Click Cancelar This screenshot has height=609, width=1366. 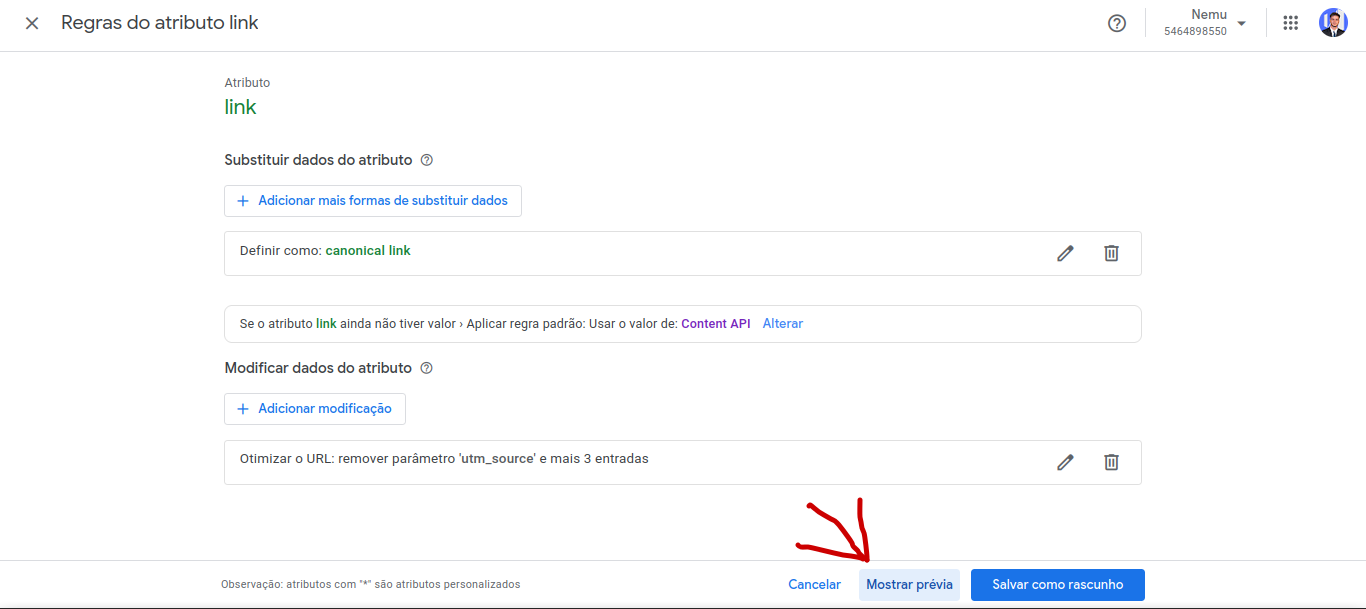click(814, 585)
